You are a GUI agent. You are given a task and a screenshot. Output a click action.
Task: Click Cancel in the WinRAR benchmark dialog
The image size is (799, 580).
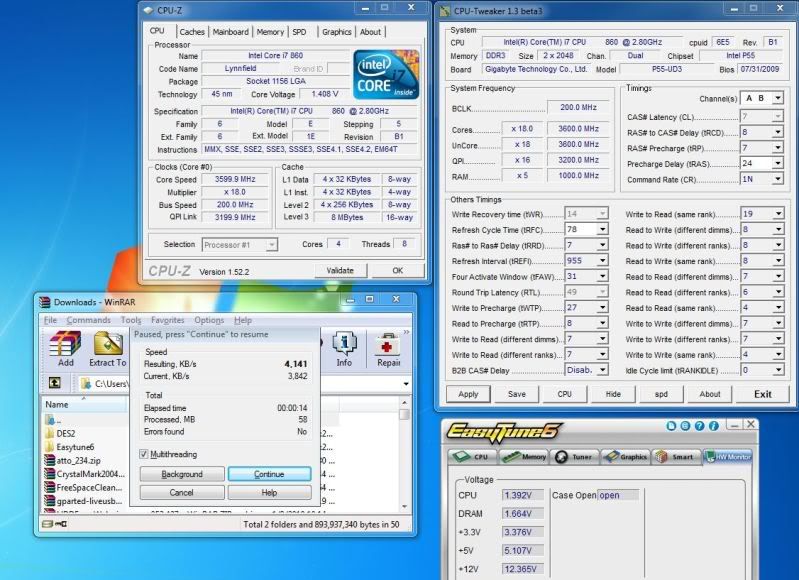[181, 492]
